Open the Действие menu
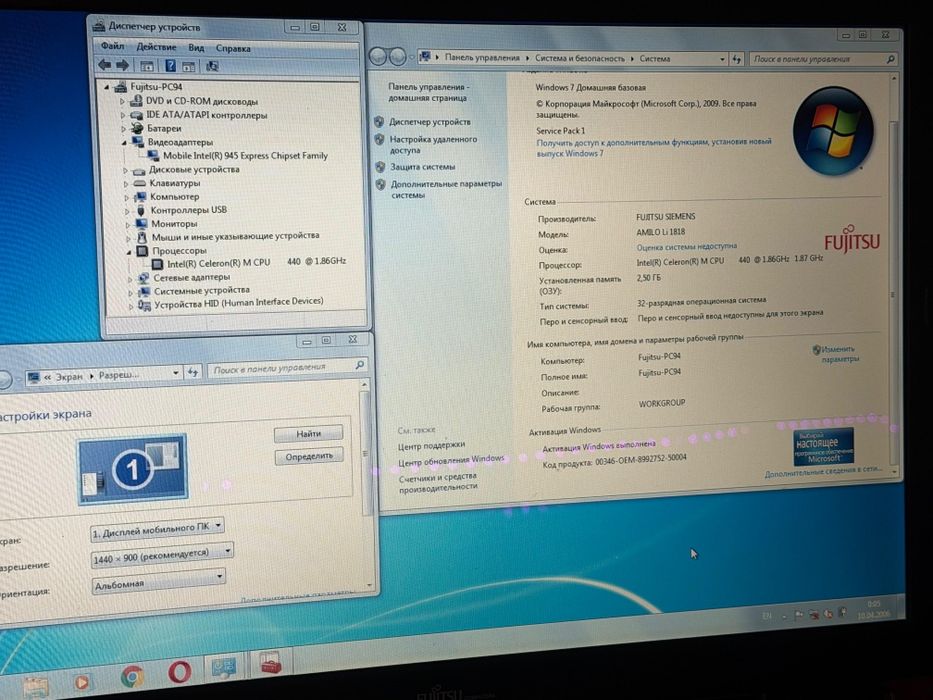Screen dimensions: 933x700 click(x=156, y=46)
